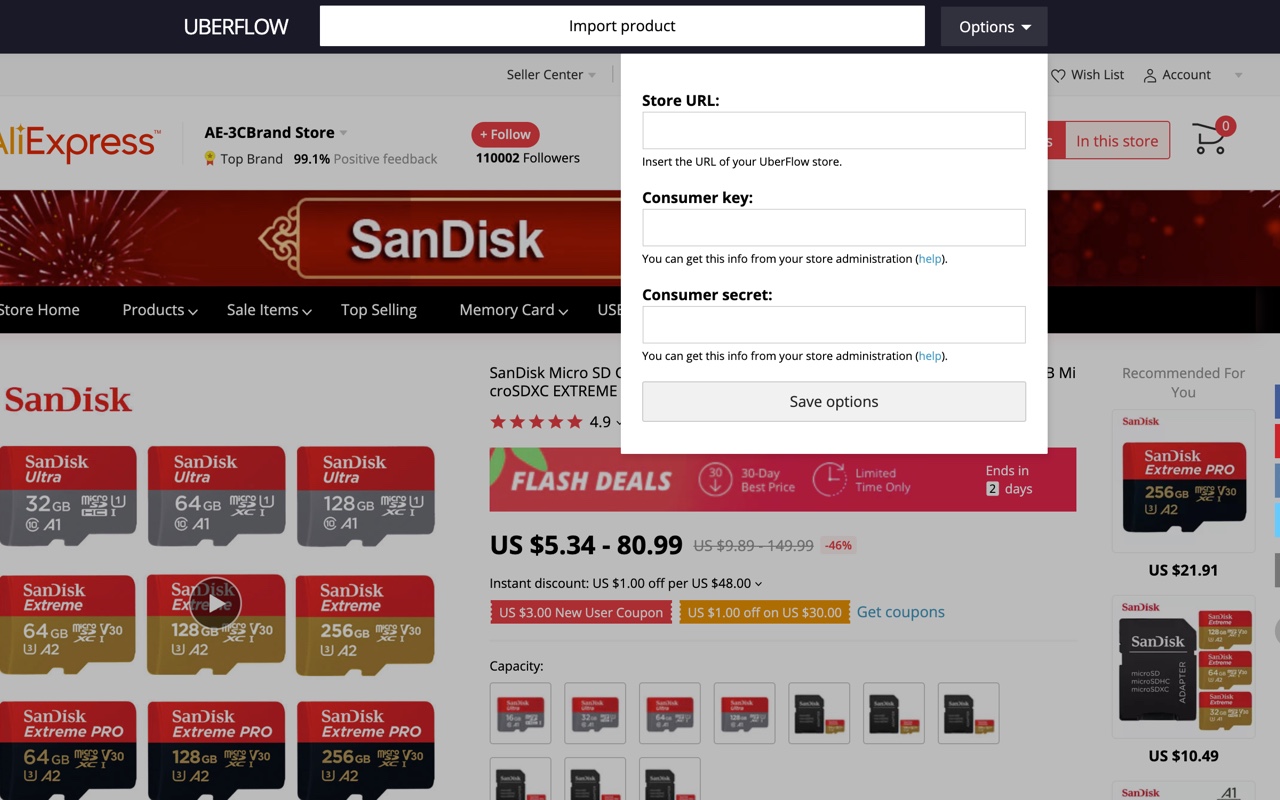This screenshot has height=800, width=1280.
Task: Click the 110002 Followers text
Action: pos(528,158)
